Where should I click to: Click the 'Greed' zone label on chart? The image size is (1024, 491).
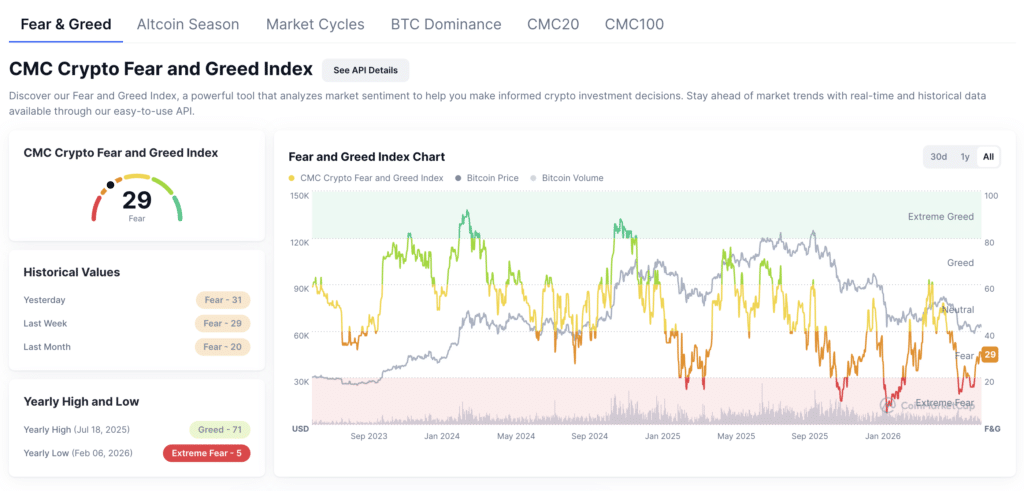pos(961,262)
